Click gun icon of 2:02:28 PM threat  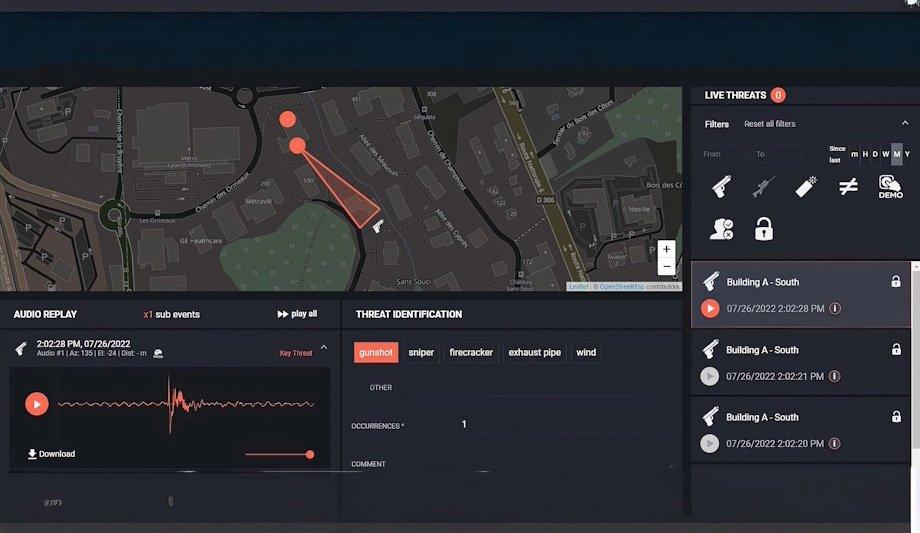pos(711,281)
